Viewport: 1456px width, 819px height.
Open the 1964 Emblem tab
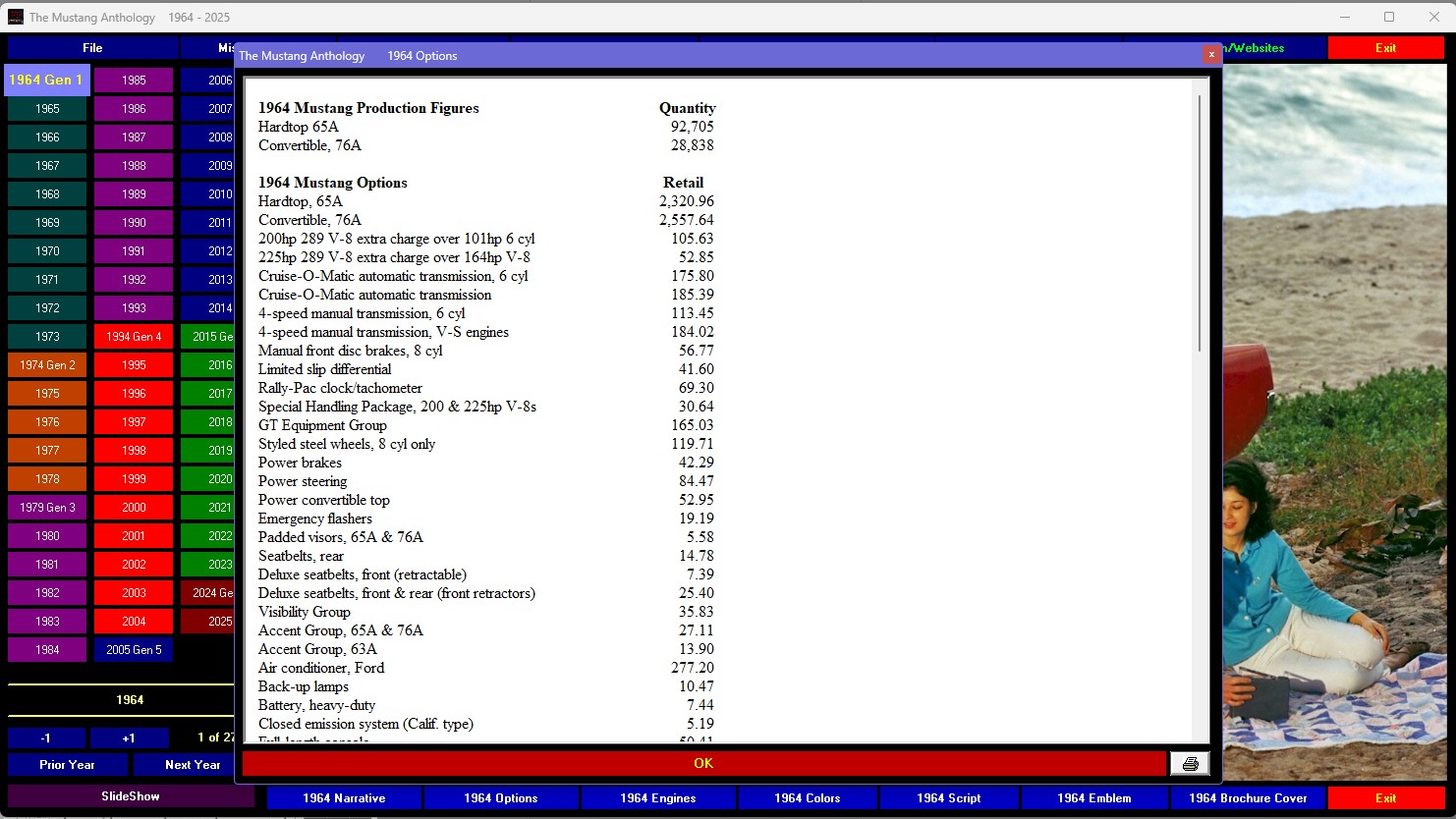click(x=1094, y=797)
